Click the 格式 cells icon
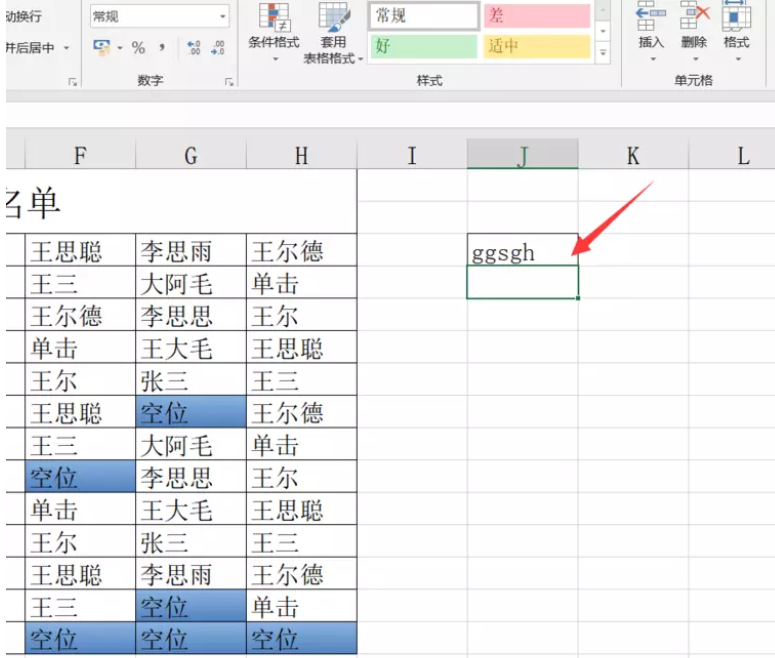This screenshot has height=658, width=775. point(736,17)
